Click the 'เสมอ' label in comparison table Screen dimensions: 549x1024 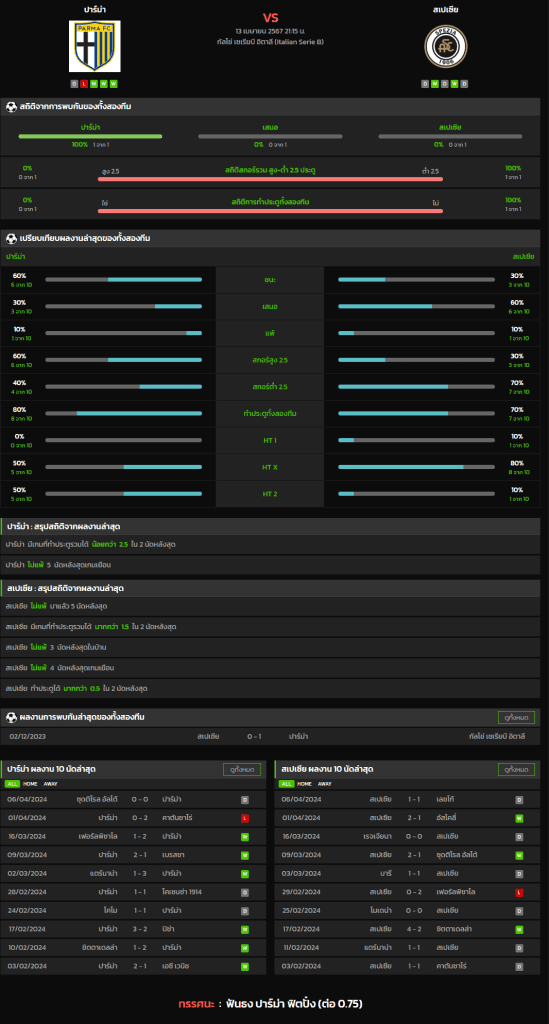(270, 306)
